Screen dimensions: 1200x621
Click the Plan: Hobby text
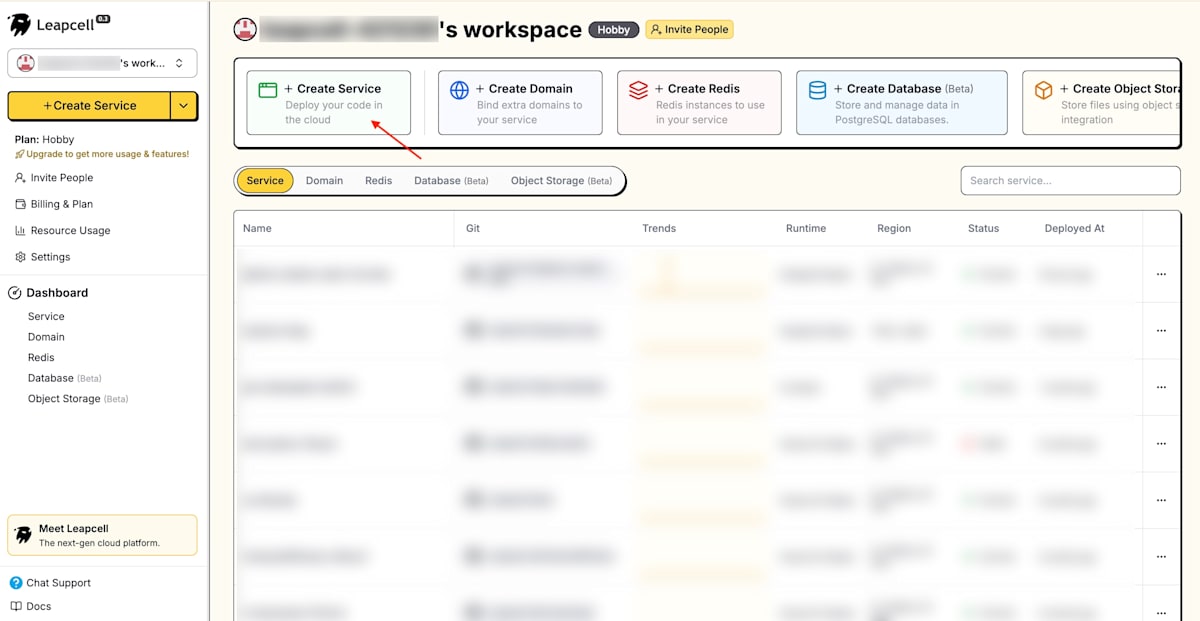tap(44, 140)
